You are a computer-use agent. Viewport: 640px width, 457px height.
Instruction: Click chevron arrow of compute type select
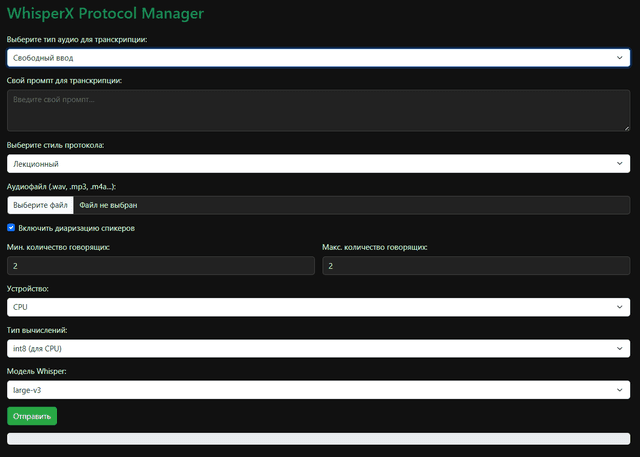(x=620, y=348)
